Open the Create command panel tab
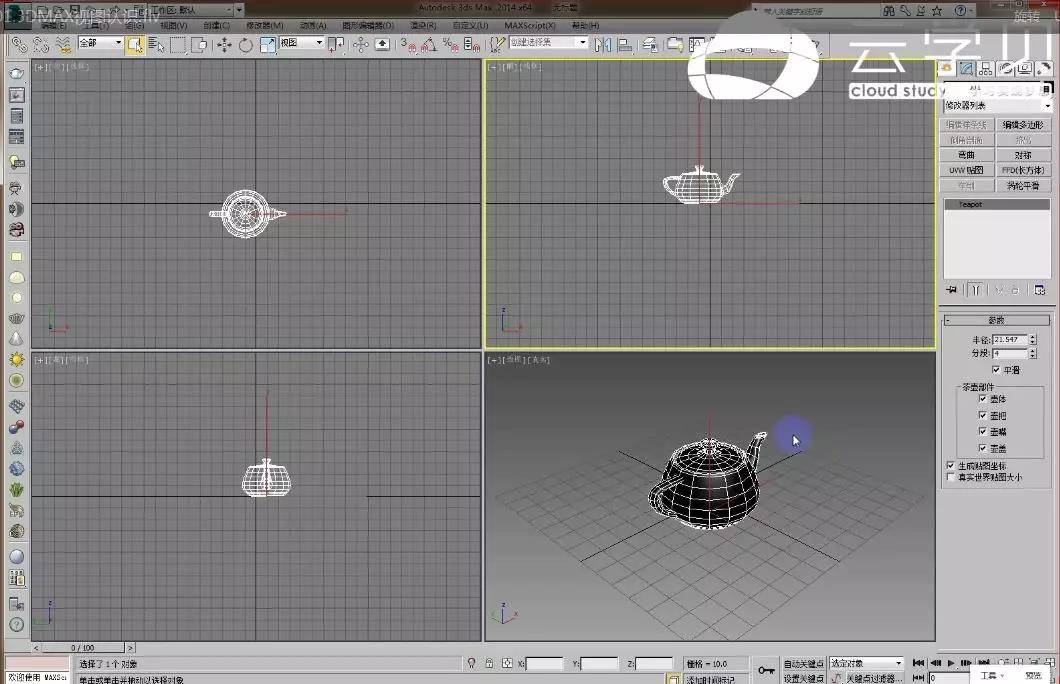1060x684 pixels. [946, 68]
